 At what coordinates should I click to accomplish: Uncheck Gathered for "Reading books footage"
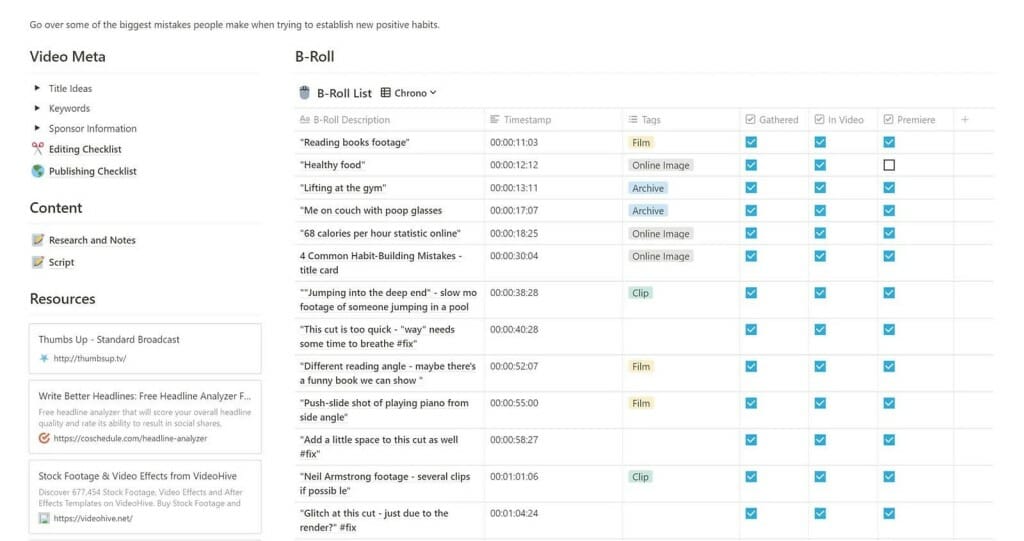[751, 142]
